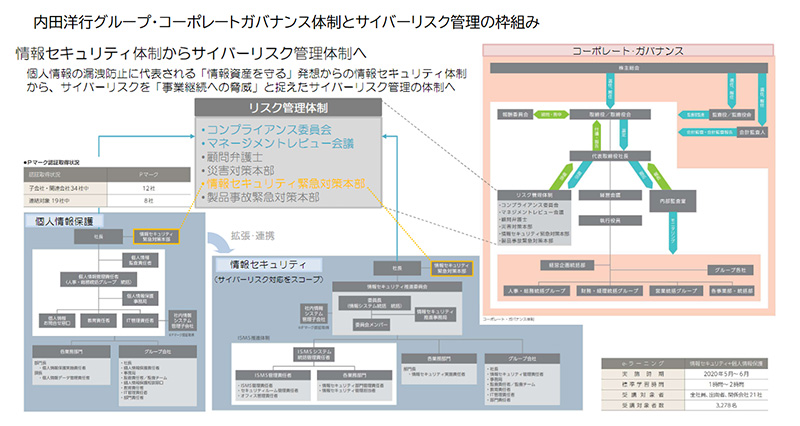This screenshot has height=426, width=800.
Task: Click yellow-outlined 緊急対策本部 box in 個人情報保護 panel
Action: [156, 236]
